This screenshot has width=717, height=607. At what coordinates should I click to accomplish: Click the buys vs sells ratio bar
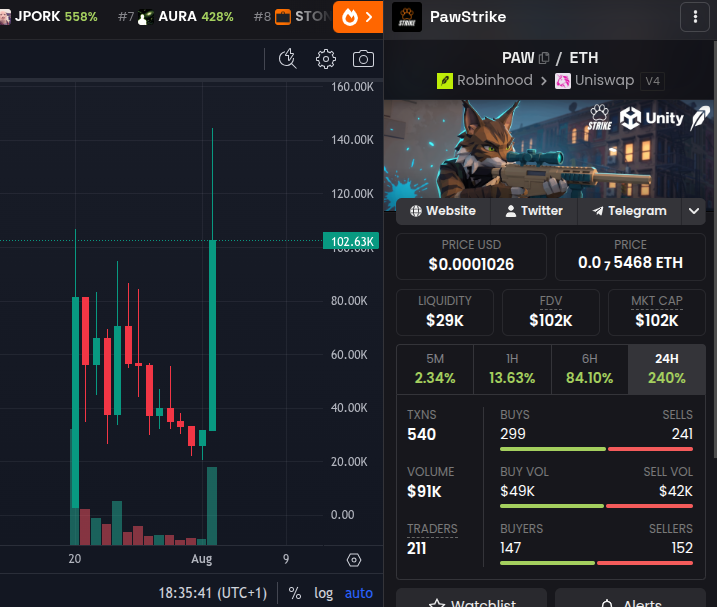pos(596,449)
